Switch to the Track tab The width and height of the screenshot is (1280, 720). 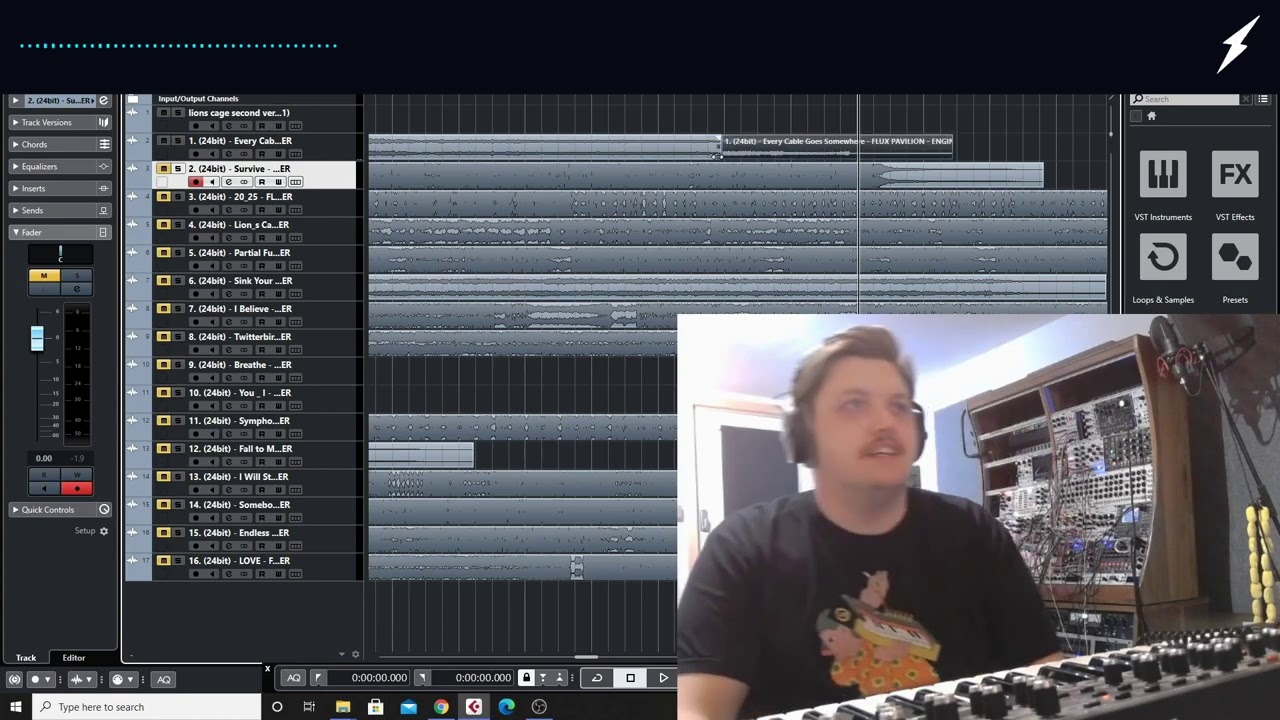[26, 658]
